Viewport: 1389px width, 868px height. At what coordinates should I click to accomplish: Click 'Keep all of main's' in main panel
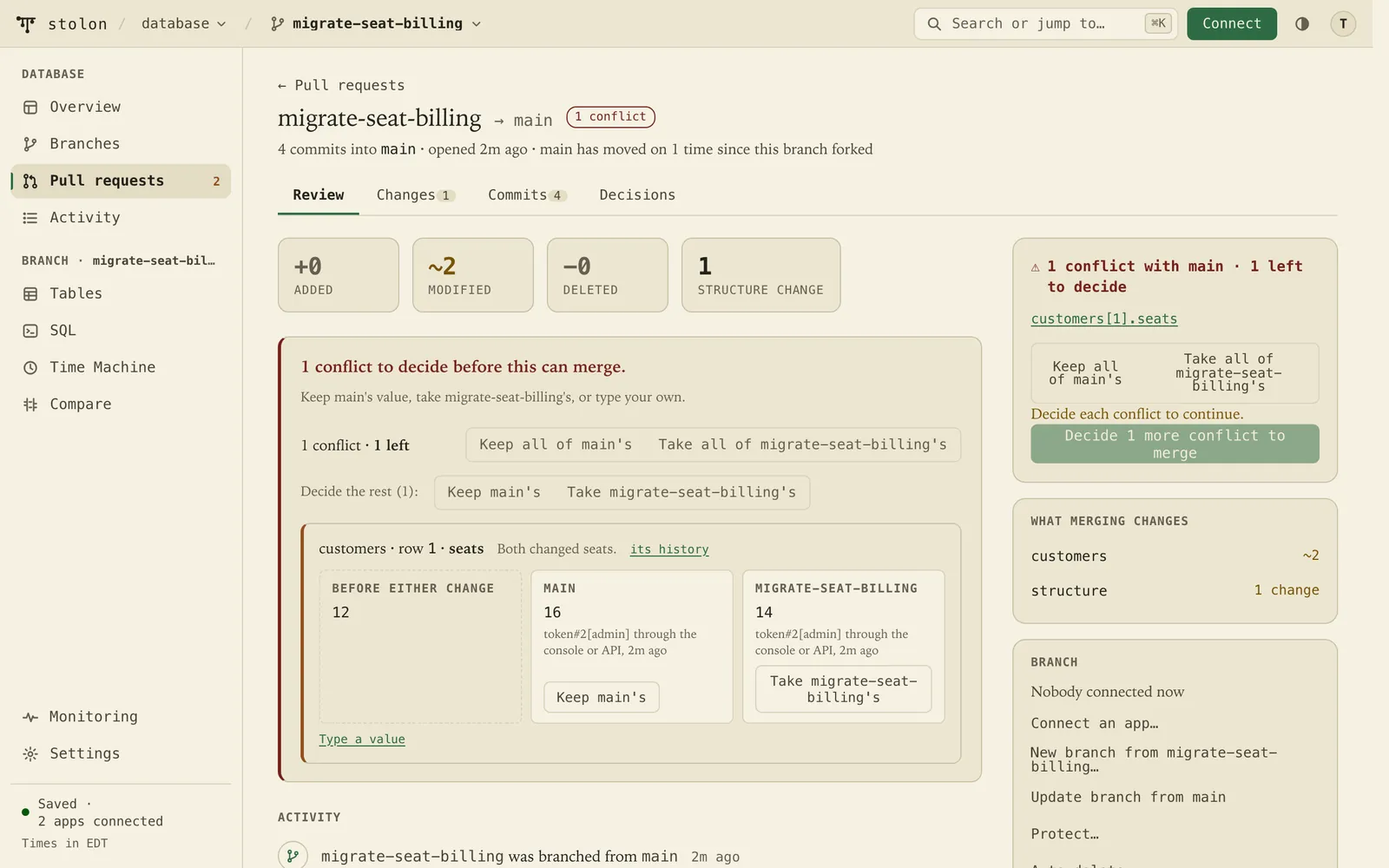click(556, 444)
